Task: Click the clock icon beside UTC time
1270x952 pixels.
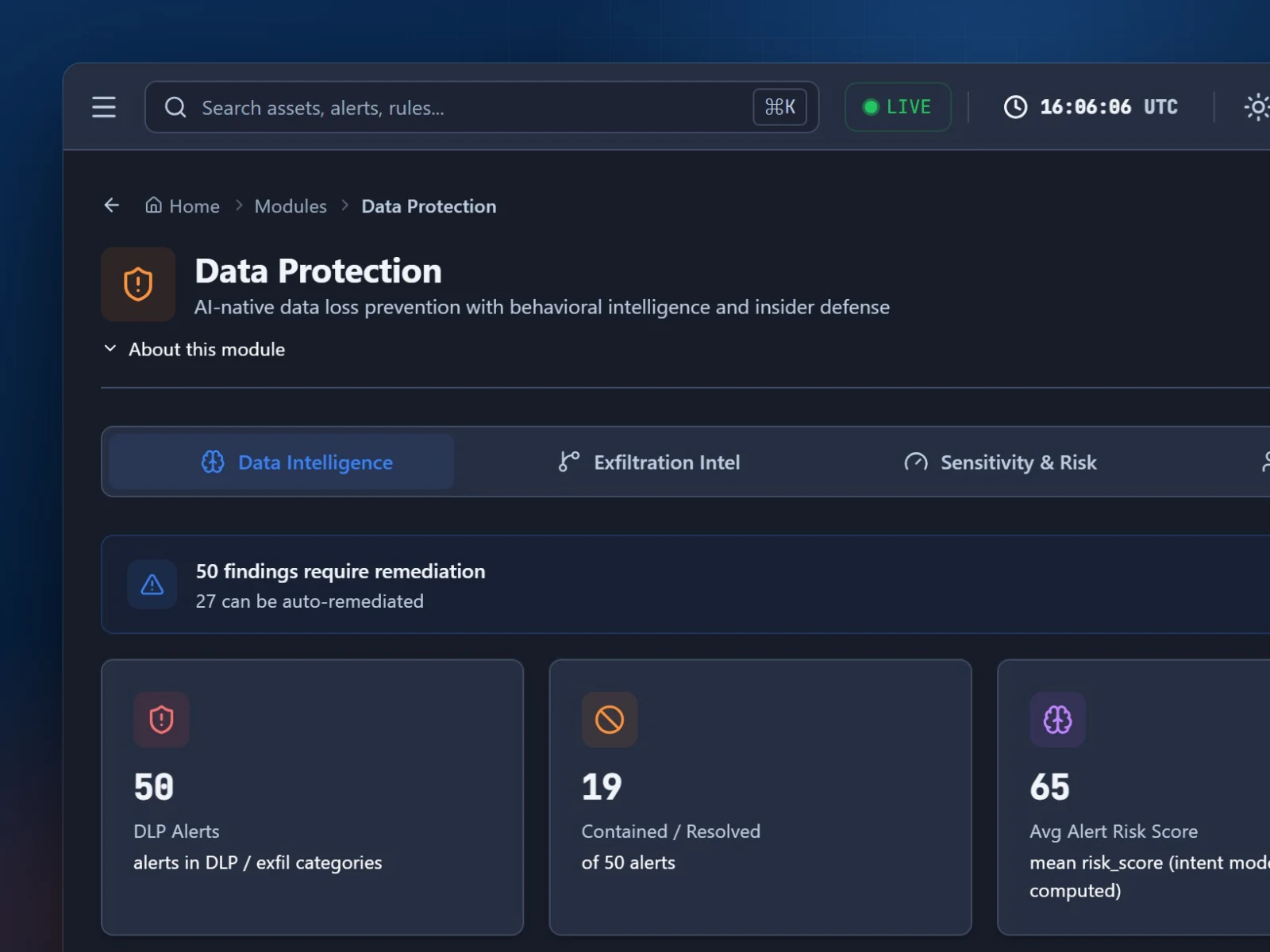Action: pyautogui.click(x=1015, y=107)
